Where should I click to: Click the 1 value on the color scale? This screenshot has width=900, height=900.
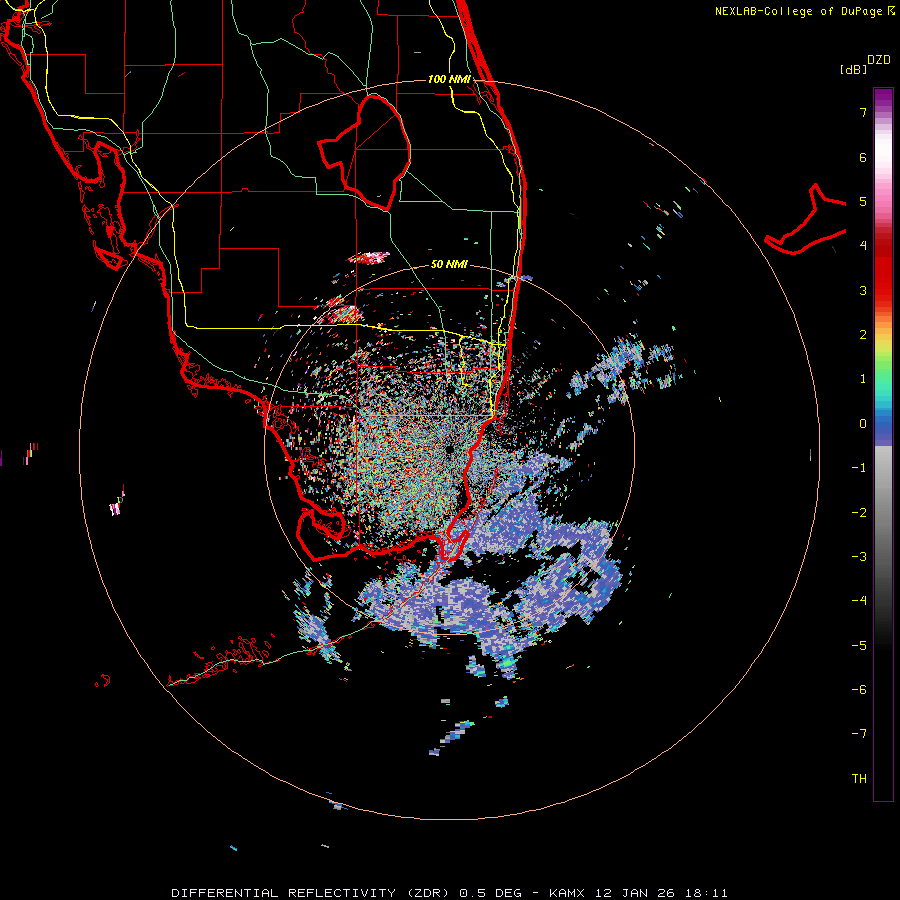[863, 379]
